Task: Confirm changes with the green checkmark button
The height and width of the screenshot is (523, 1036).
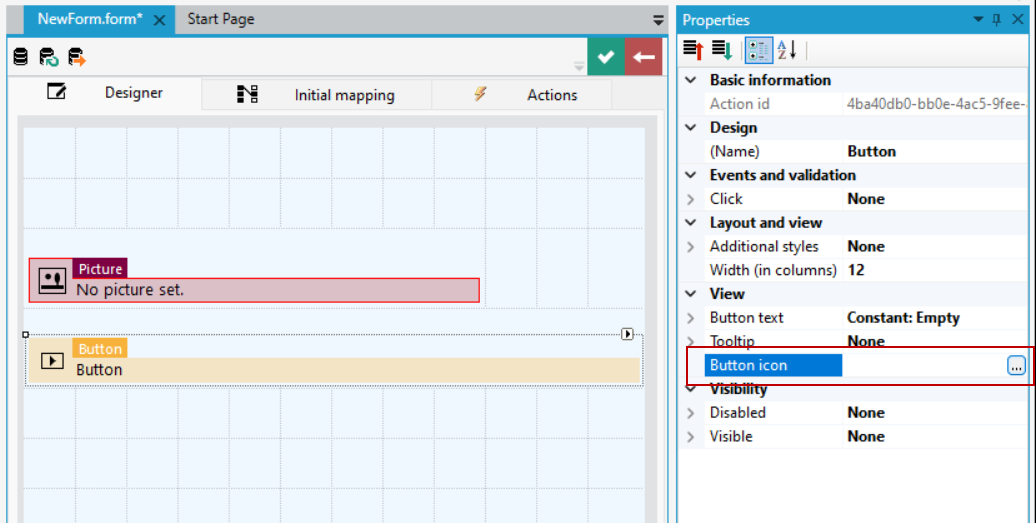Action: click(606, 57)
